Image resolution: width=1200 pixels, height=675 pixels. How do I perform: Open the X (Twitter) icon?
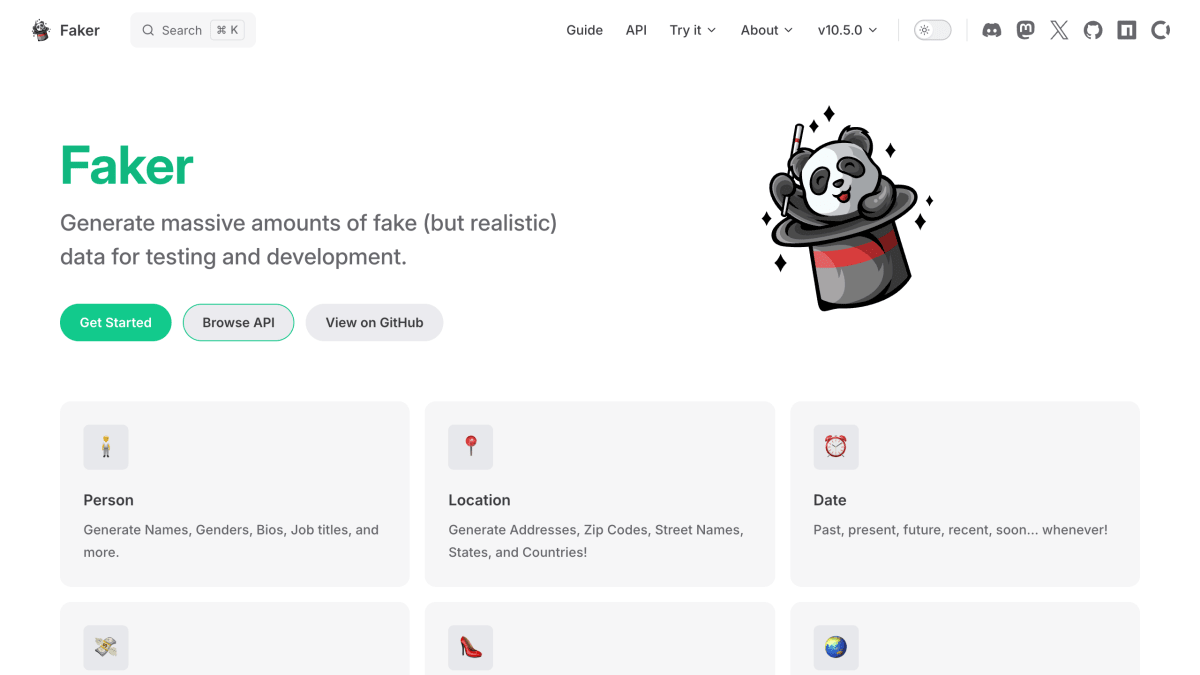pyautogui.click(x=1059, y=30)
